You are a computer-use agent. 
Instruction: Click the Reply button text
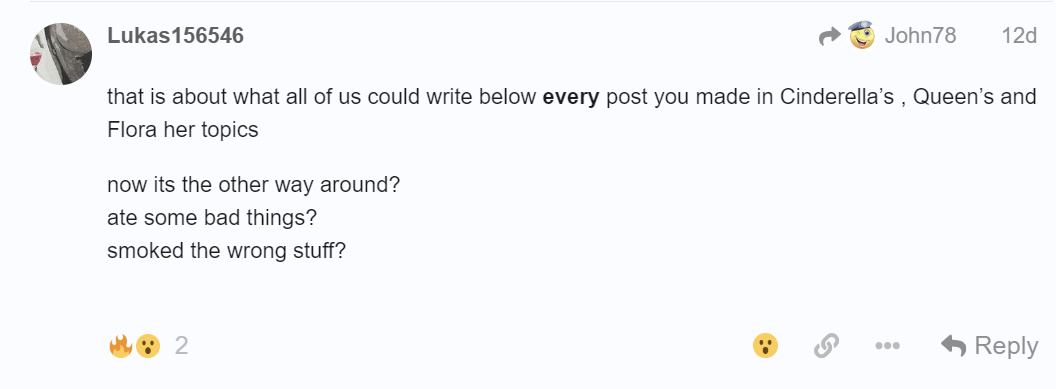1006,347
